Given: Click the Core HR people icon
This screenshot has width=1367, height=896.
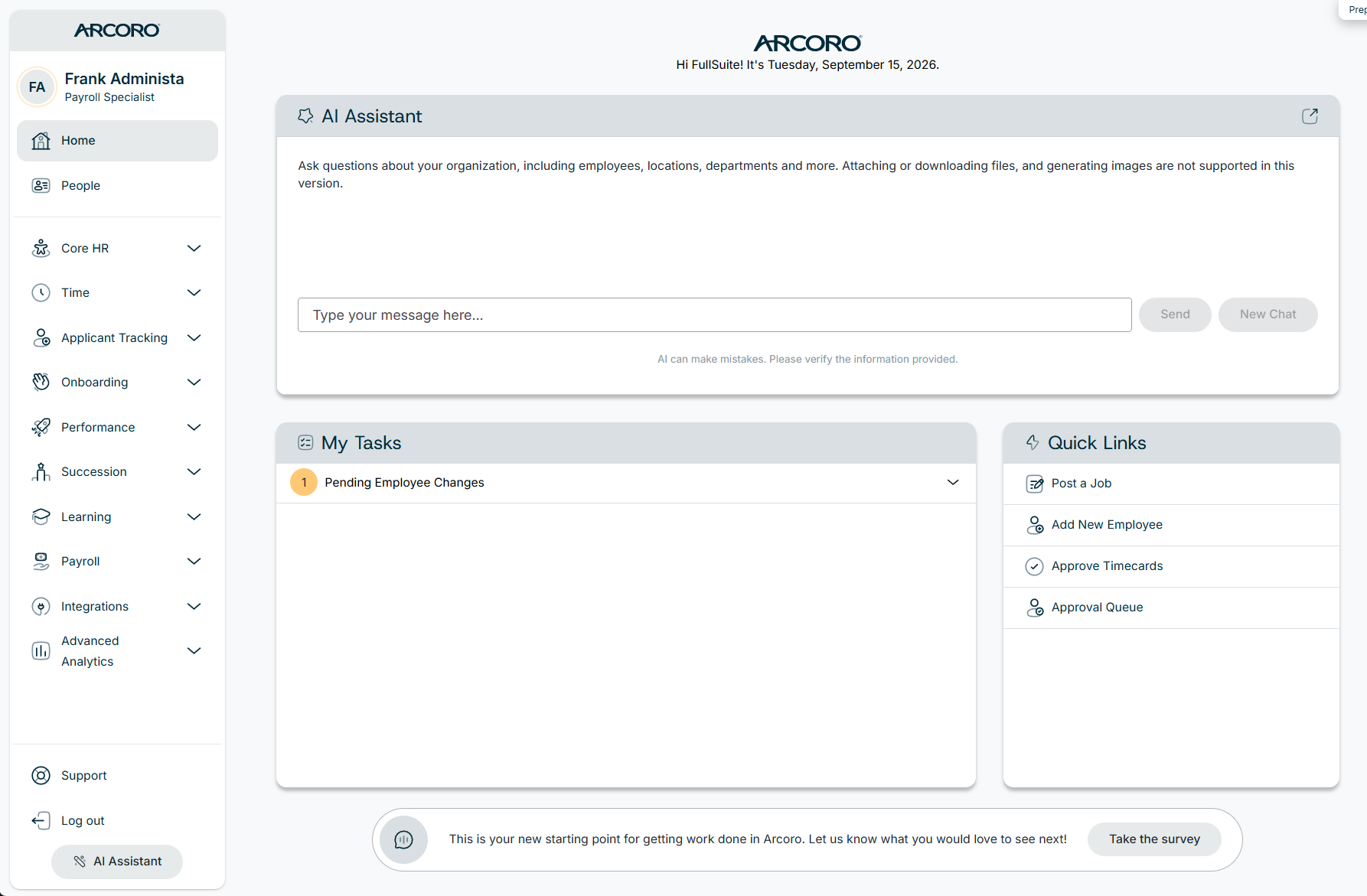Looking at the screenshot, I should pos(41,249).
